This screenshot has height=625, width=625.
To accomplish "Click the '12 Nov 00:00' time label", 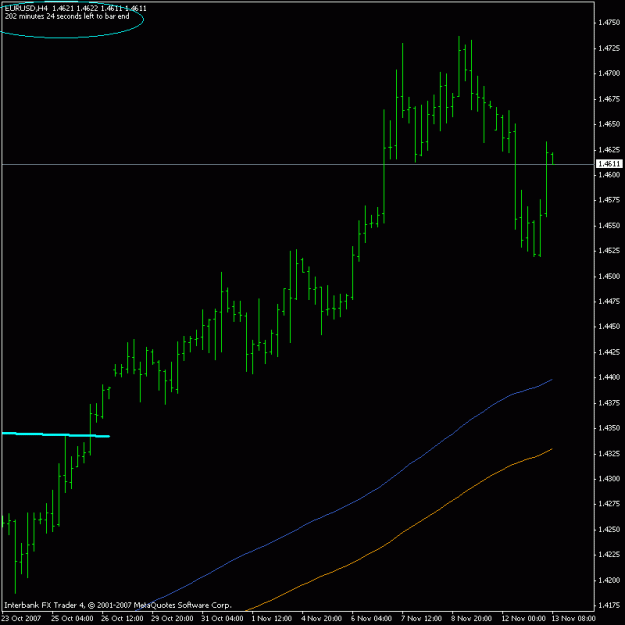I will [524, 618].
